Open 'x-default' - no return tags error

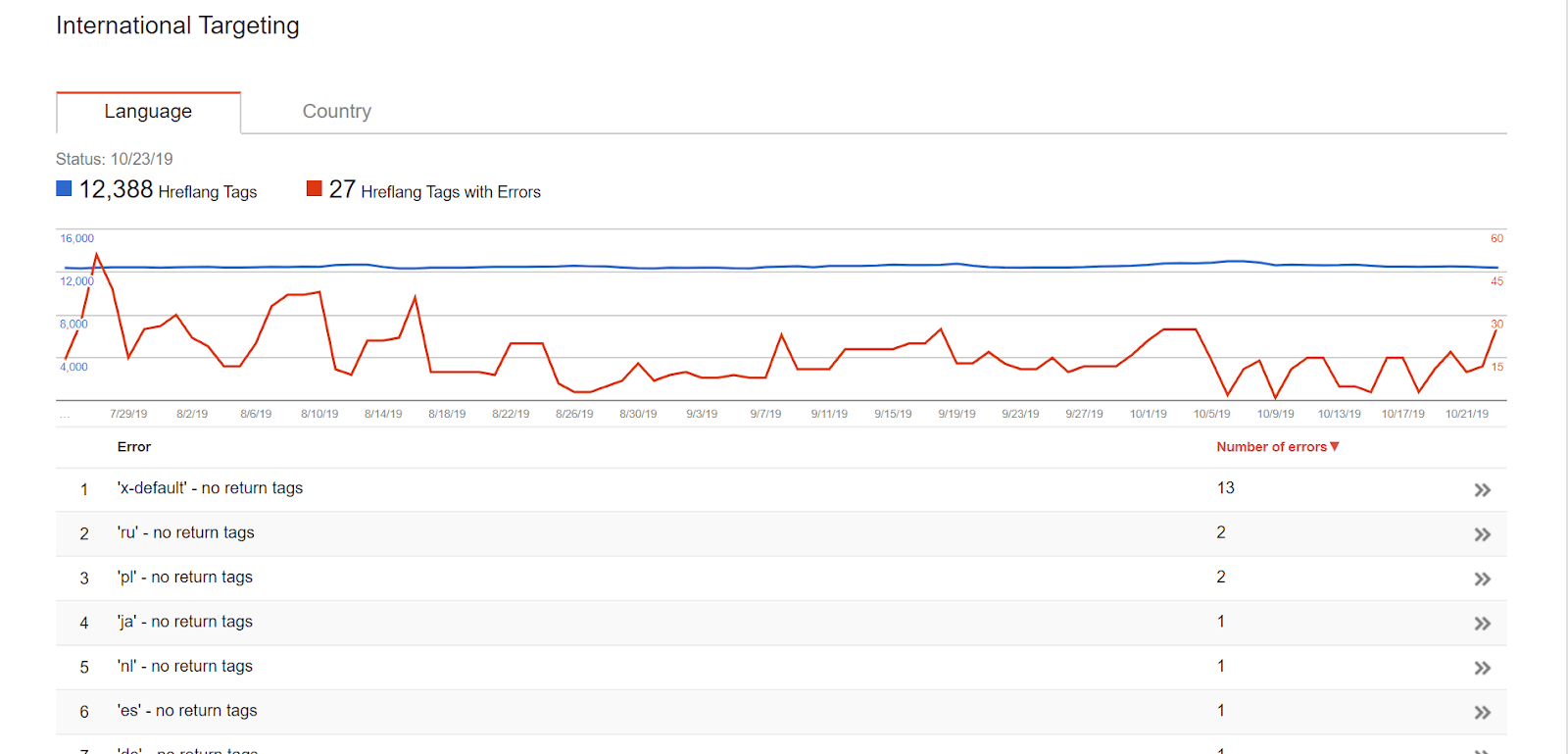(x=211, y=487)
